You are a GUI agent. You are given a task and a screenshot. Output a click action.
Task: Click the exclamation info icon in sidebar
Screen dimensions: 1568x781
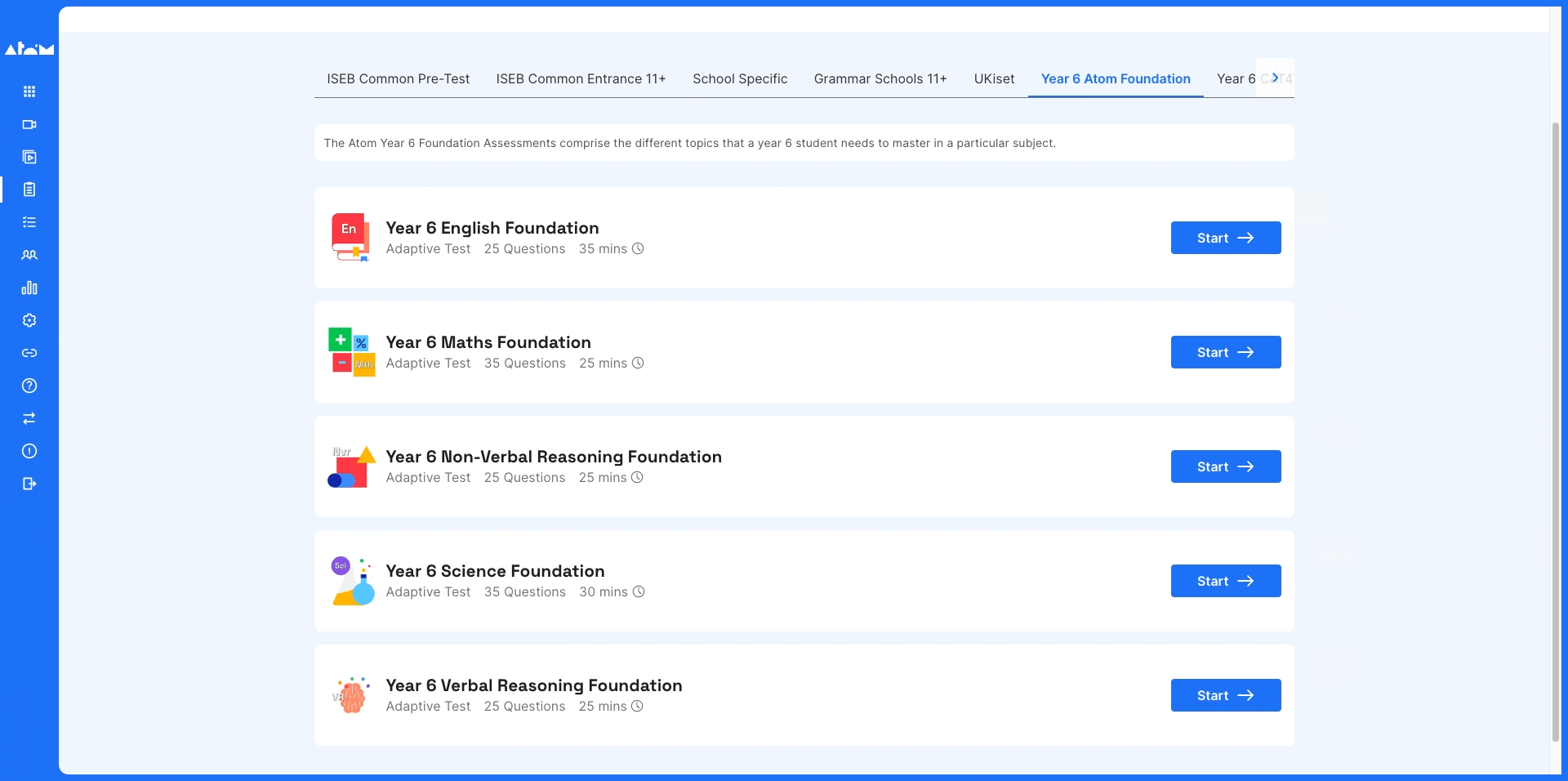(x=29, y=451)
